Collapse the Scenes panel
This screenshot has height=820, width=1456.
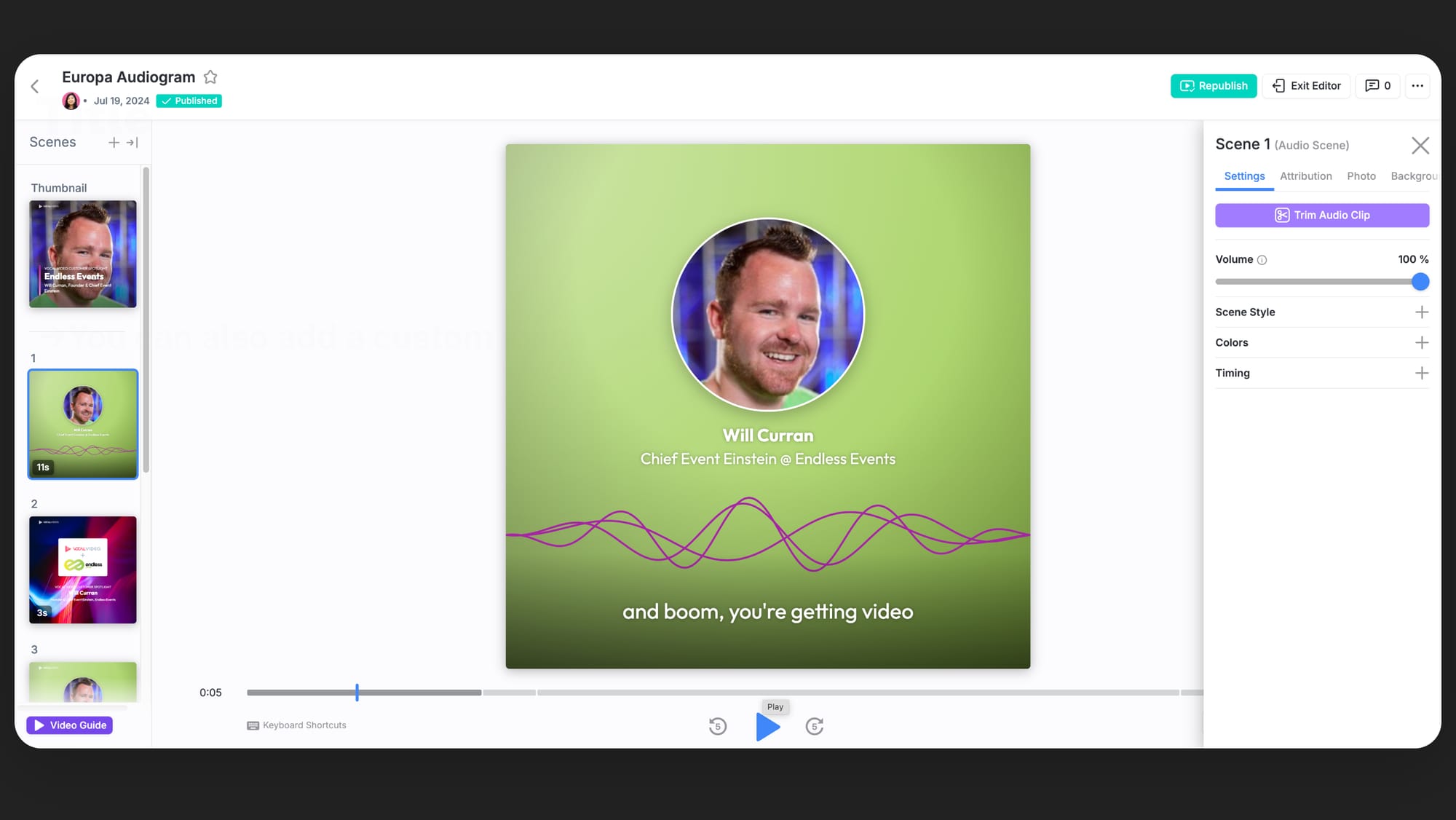[132, 143]
